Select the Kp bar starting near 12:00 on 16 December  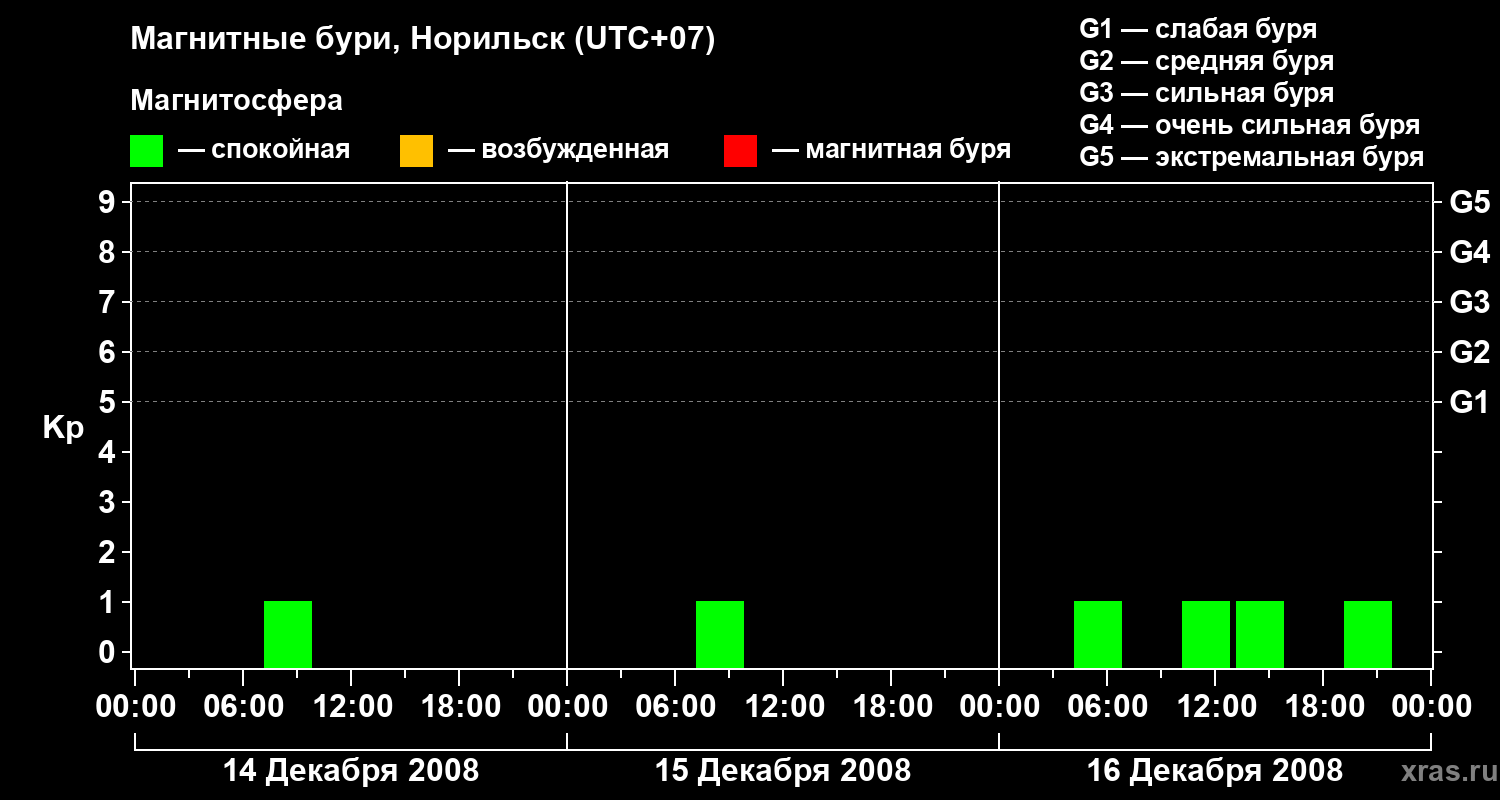coord(1206,634)
